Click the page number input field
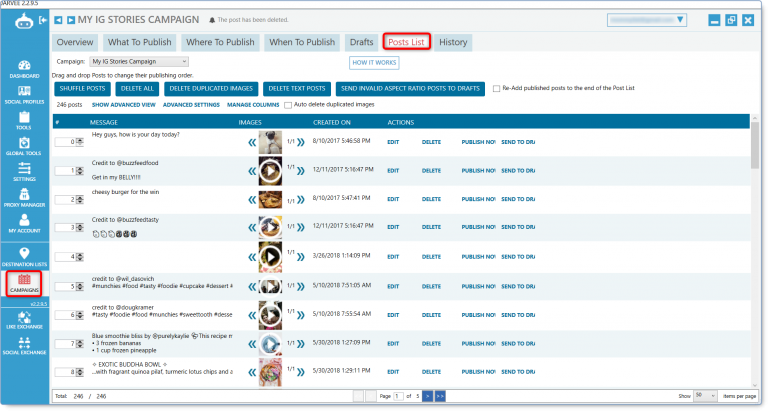The image size is (768, 411). pyautogui.click(x=398, y=396)
